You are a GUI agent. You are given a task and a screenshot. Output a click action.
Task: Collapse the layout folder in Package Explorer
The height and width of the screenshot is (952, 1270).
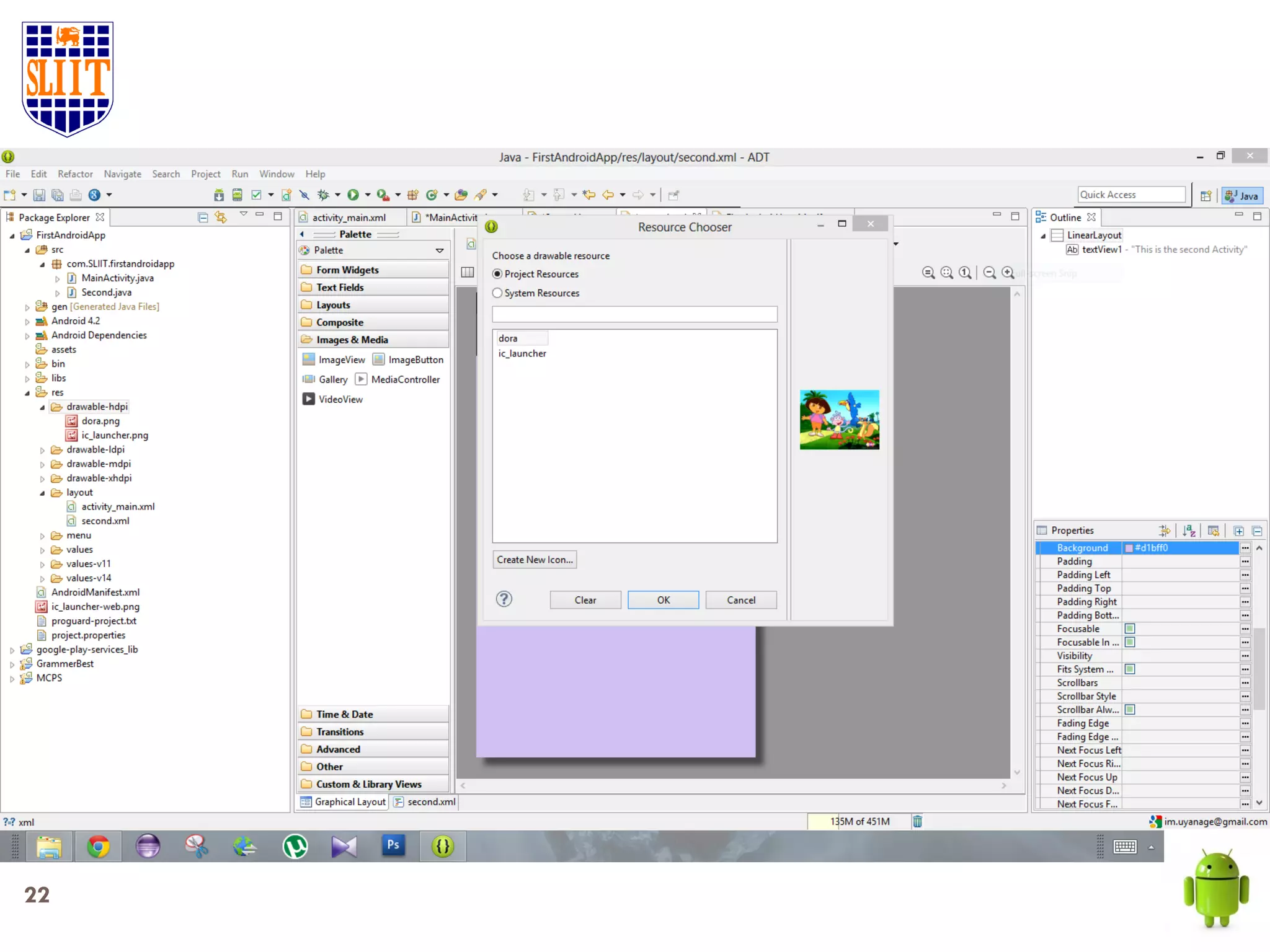click(42, 493)
